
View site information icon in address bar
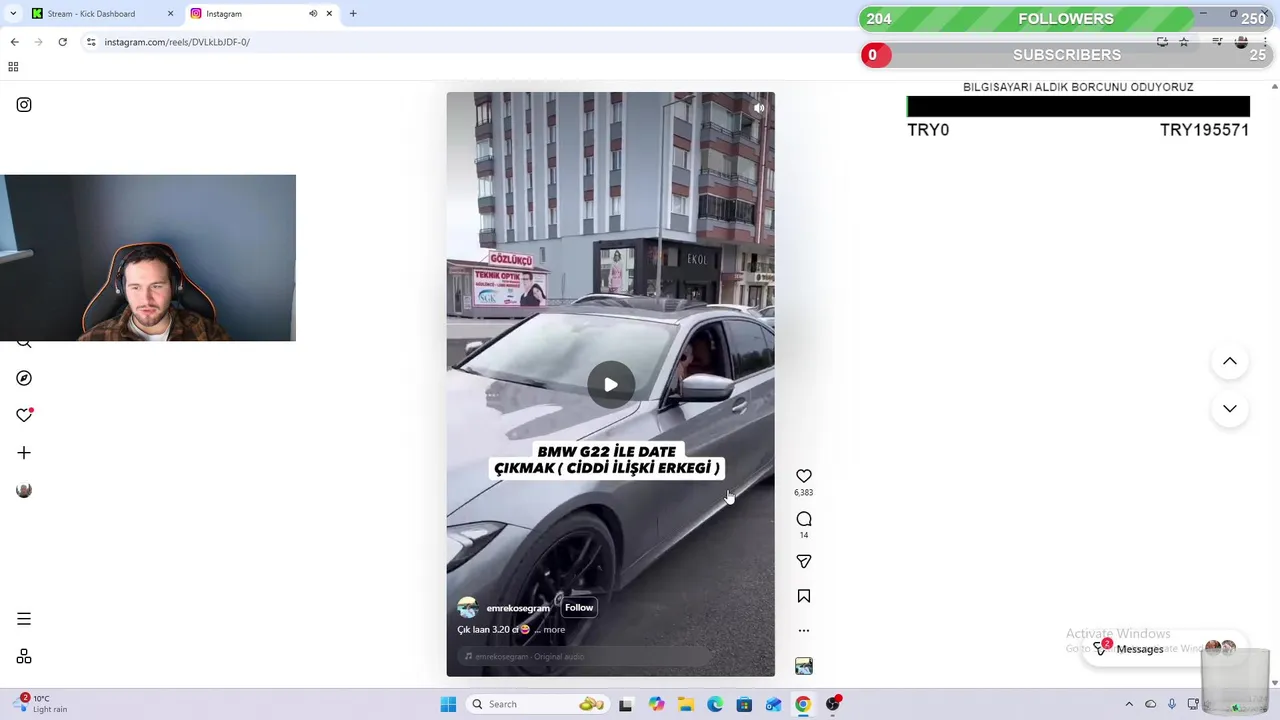[x=91, y=42]
